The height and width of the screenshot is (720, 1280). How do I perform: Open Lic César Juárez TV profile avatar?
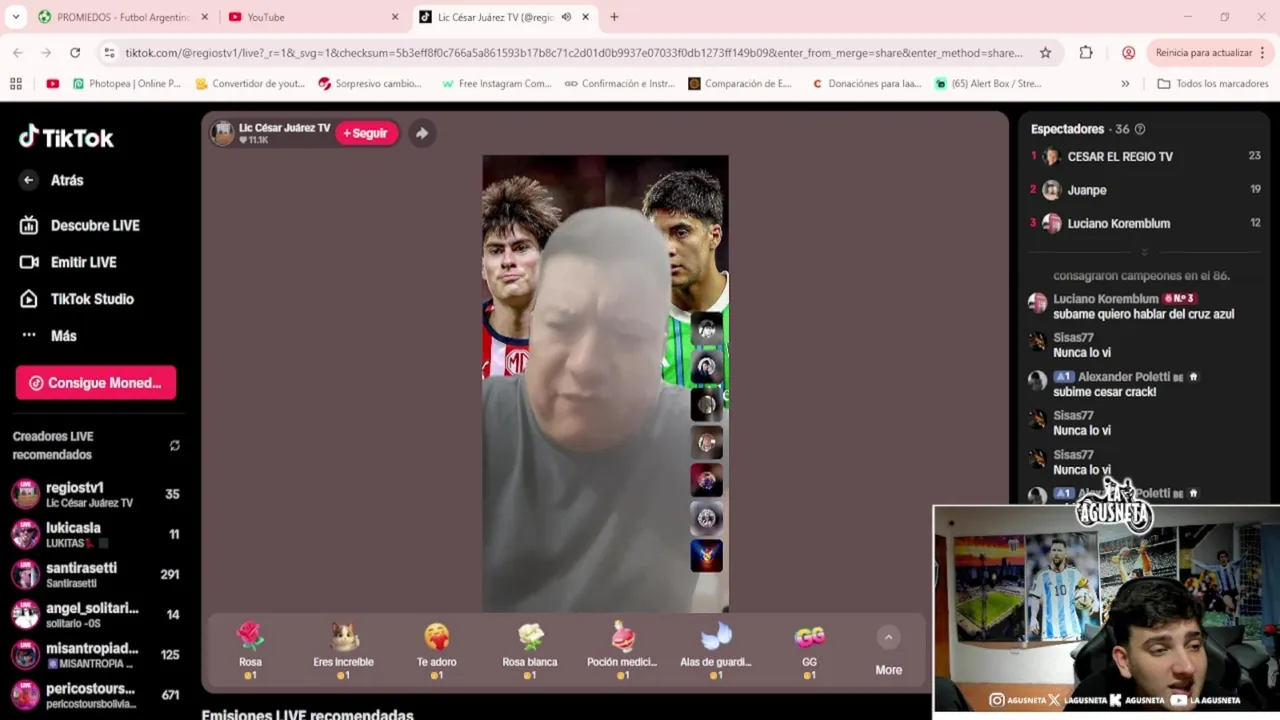click(x=223, y=133)
